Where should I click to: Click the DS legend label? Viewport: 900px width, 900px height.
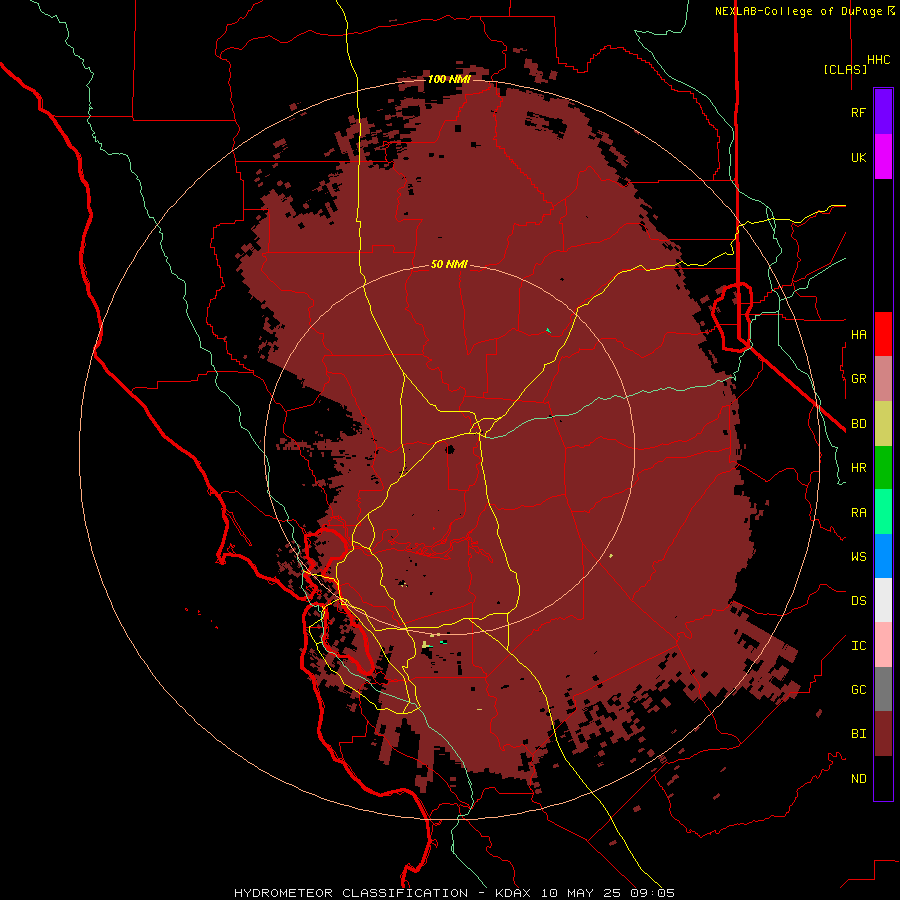858,601
